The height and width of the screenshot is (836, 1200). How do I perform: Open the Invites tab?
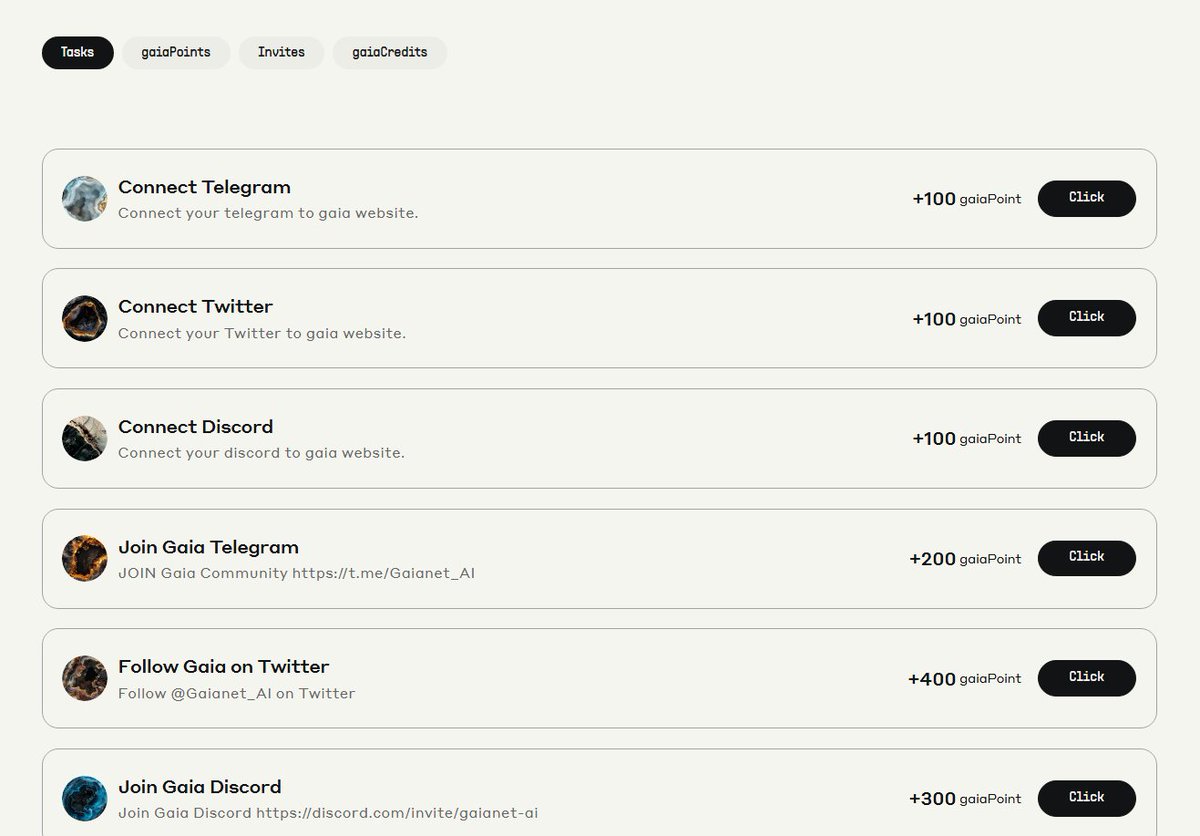(281, 53)
